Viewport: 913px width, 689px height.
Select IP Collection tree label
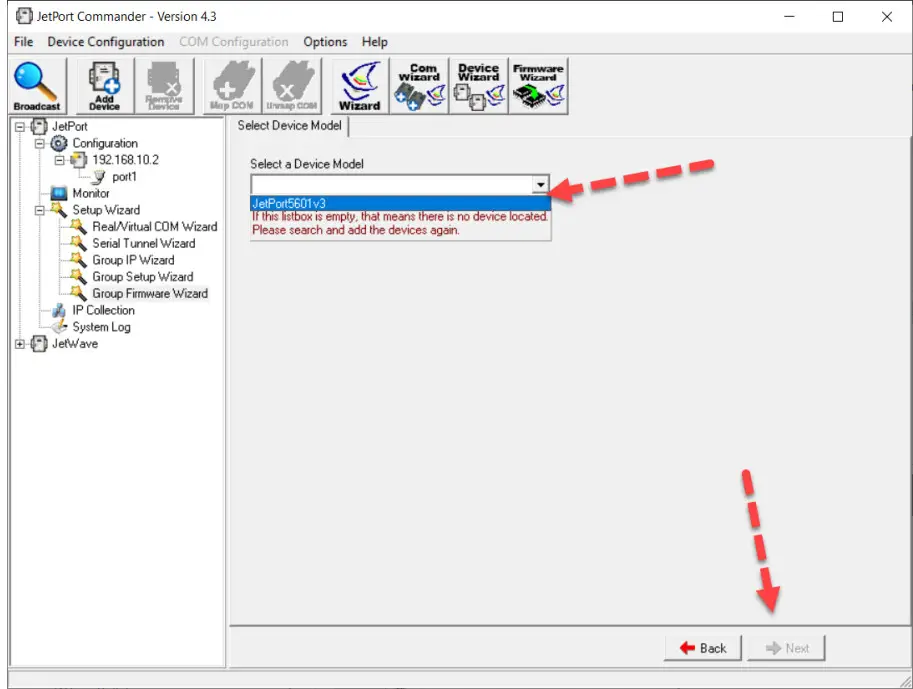(x=104, y=310)
